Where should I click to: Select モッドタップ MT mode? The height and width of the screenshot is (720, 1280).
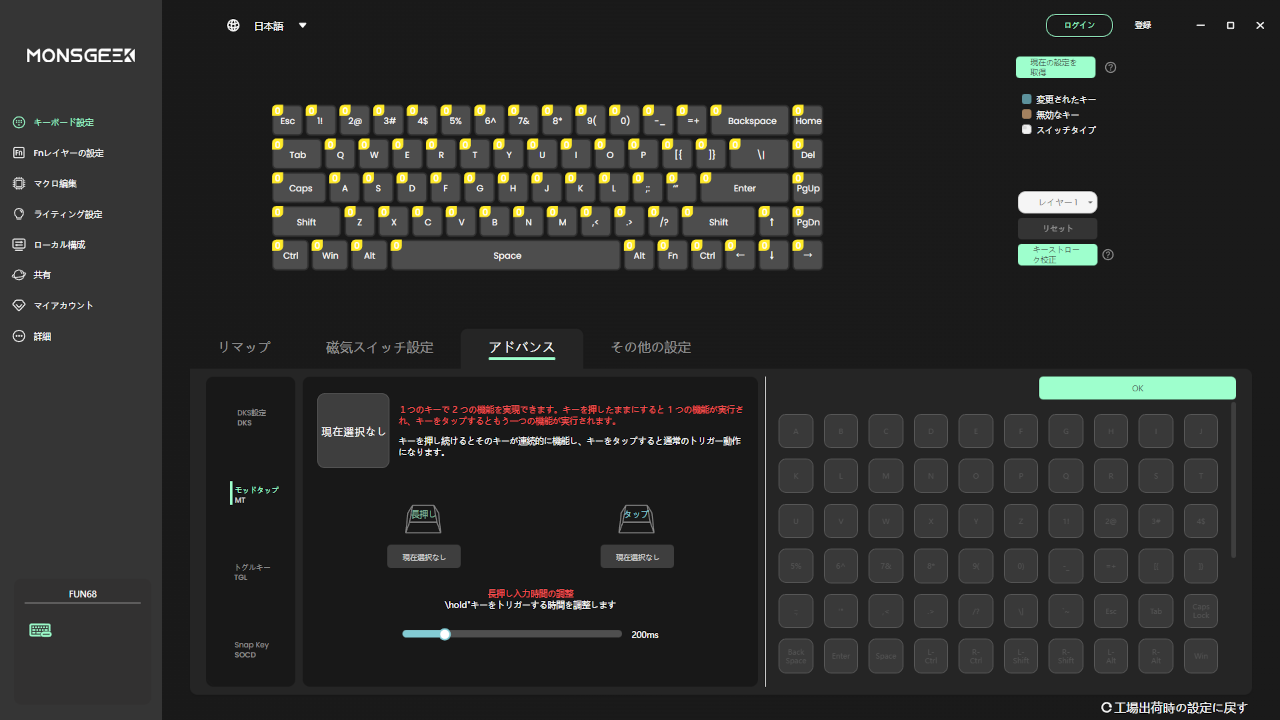pos(256,494)
